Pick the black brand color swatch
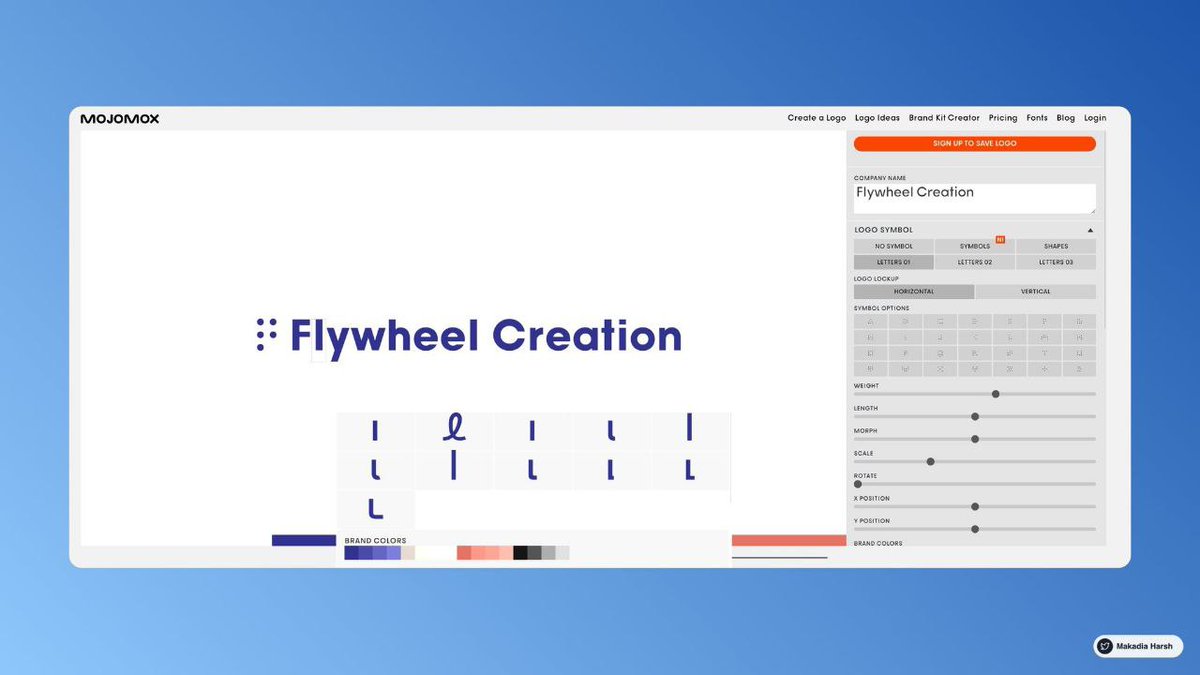This screenshot has height=675, width=1200. [520, 553]
